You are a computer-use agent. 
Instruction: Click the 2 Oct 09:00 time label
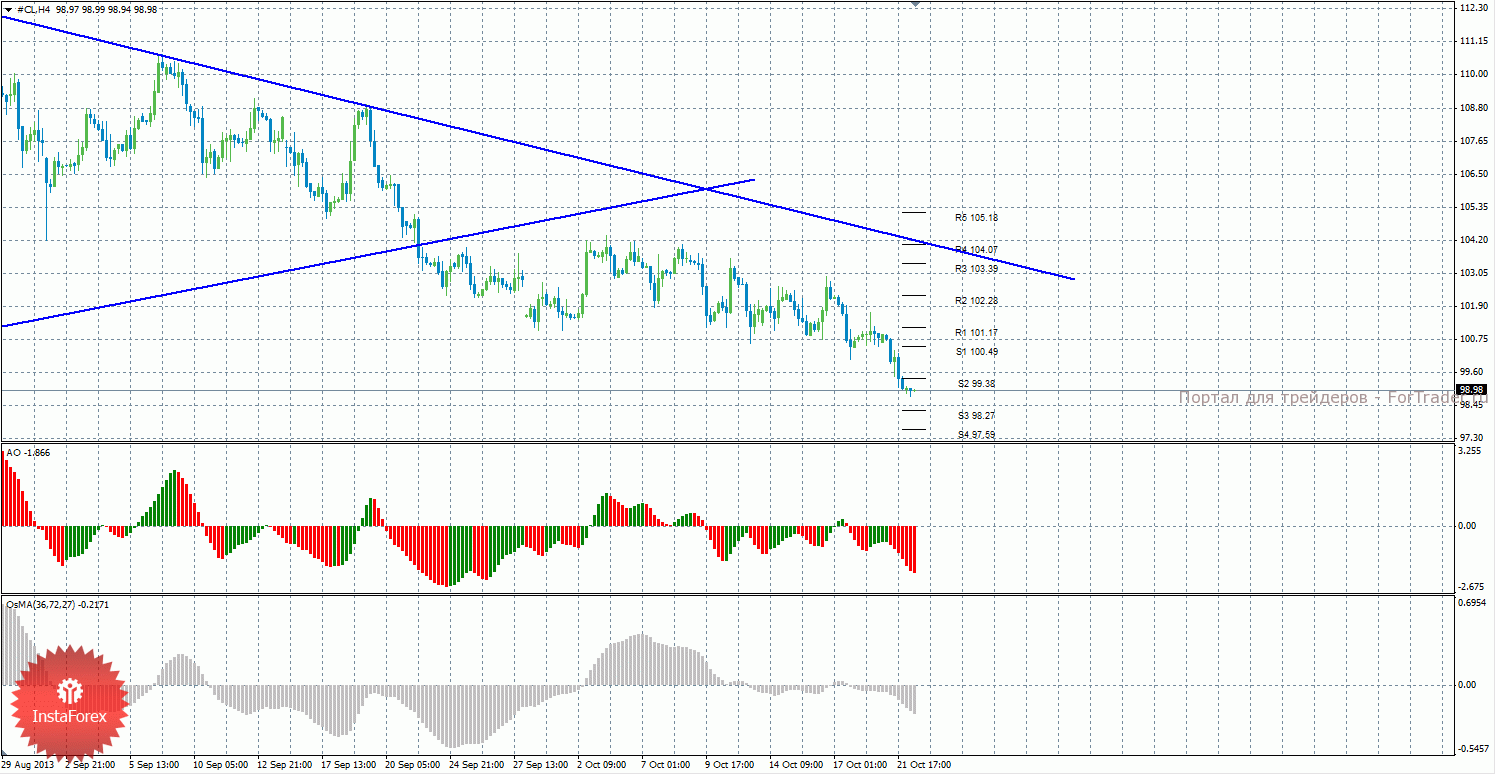(x=604, y=765)
